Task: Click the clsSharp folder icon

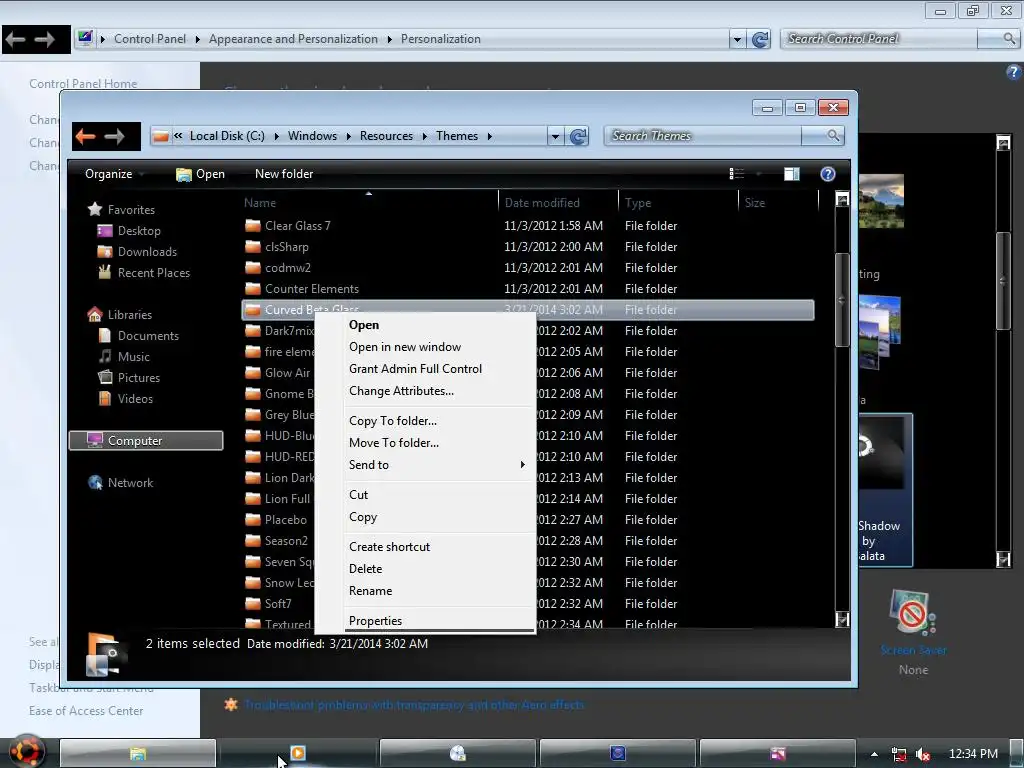Action: [253, 247]
